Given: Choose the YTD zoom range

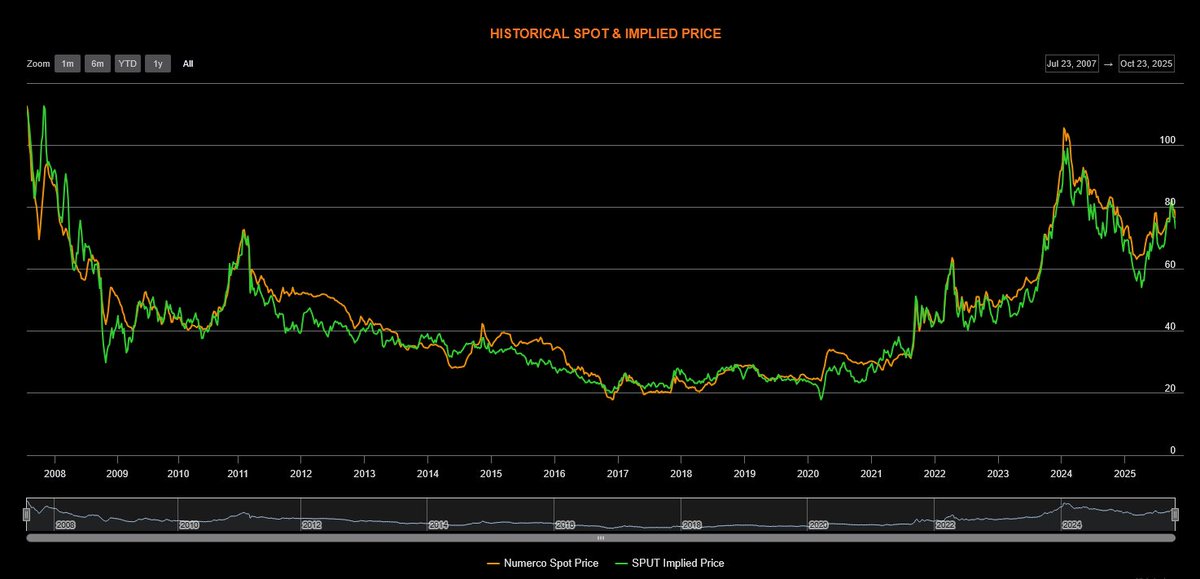Looking at the screenshot, I should (127, 64).
